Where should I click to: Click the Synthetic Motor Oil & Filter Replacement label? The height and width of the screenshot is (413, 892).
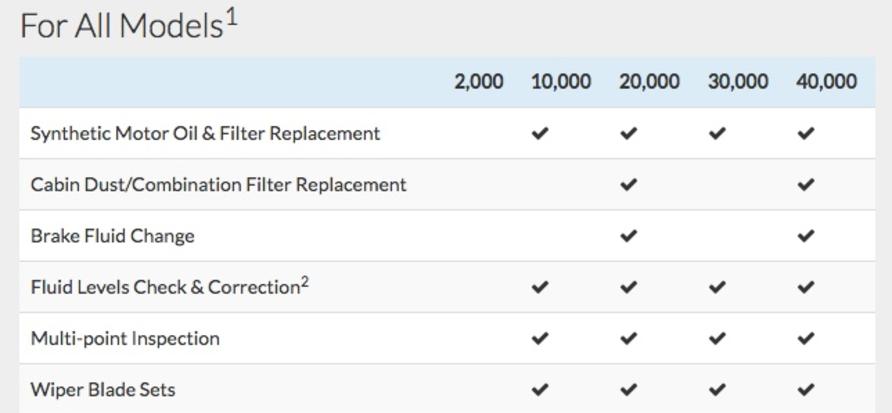pyautogui.click(x=205, y=133)
